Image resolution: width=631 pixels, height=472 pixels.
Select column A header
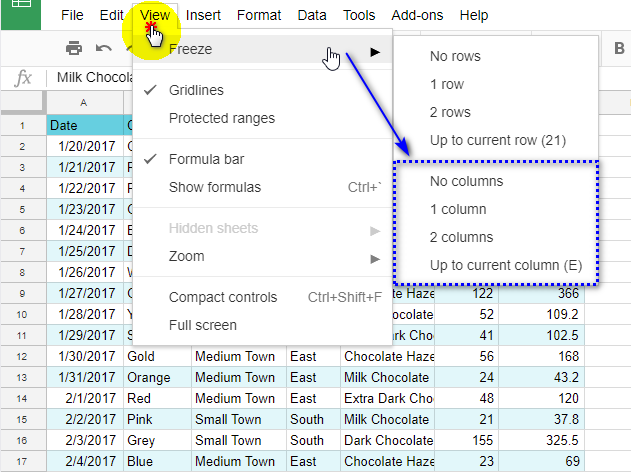coord(85,103)
